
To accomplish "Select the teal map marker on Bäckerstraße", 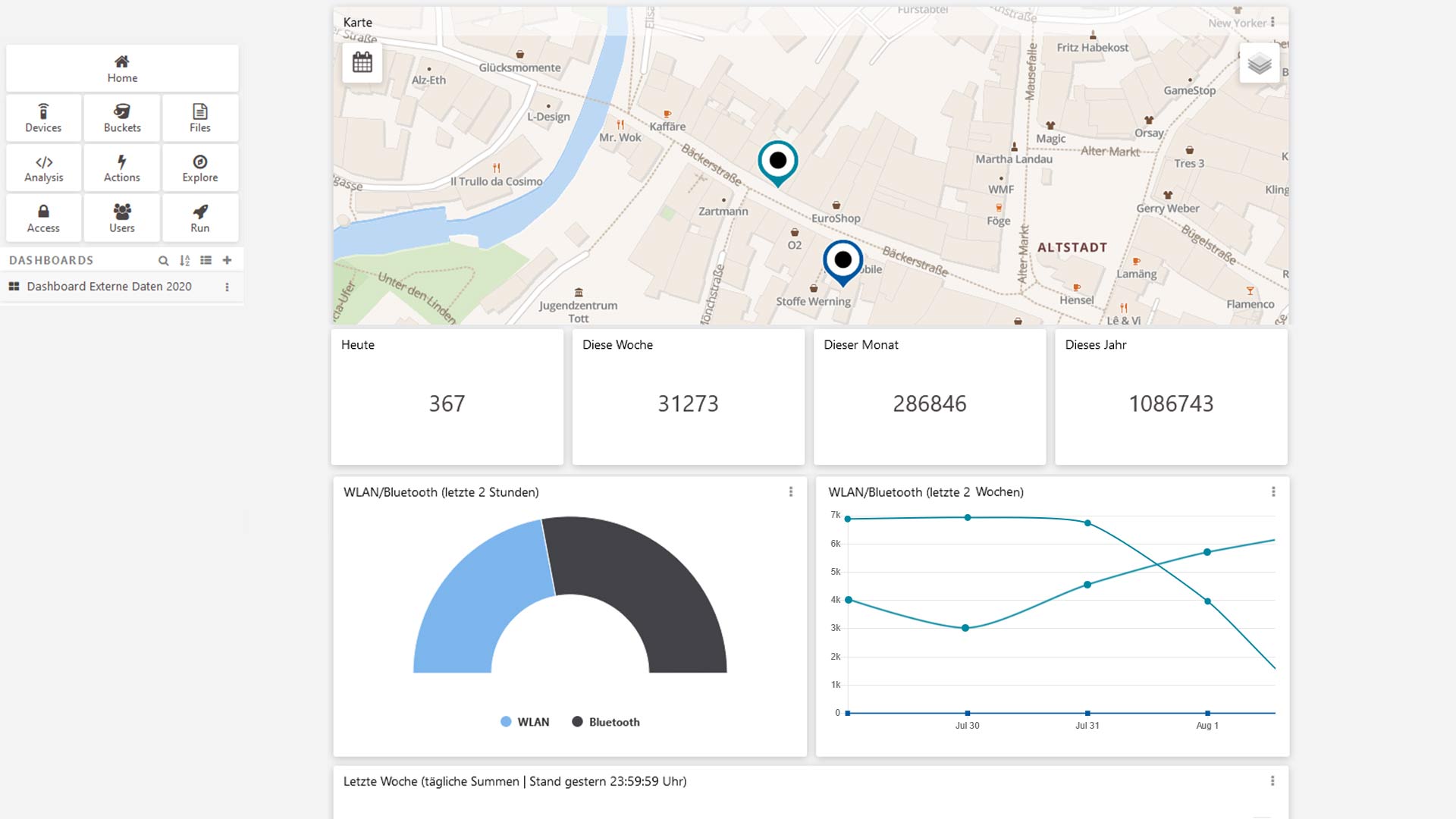I will click(777, 162).
